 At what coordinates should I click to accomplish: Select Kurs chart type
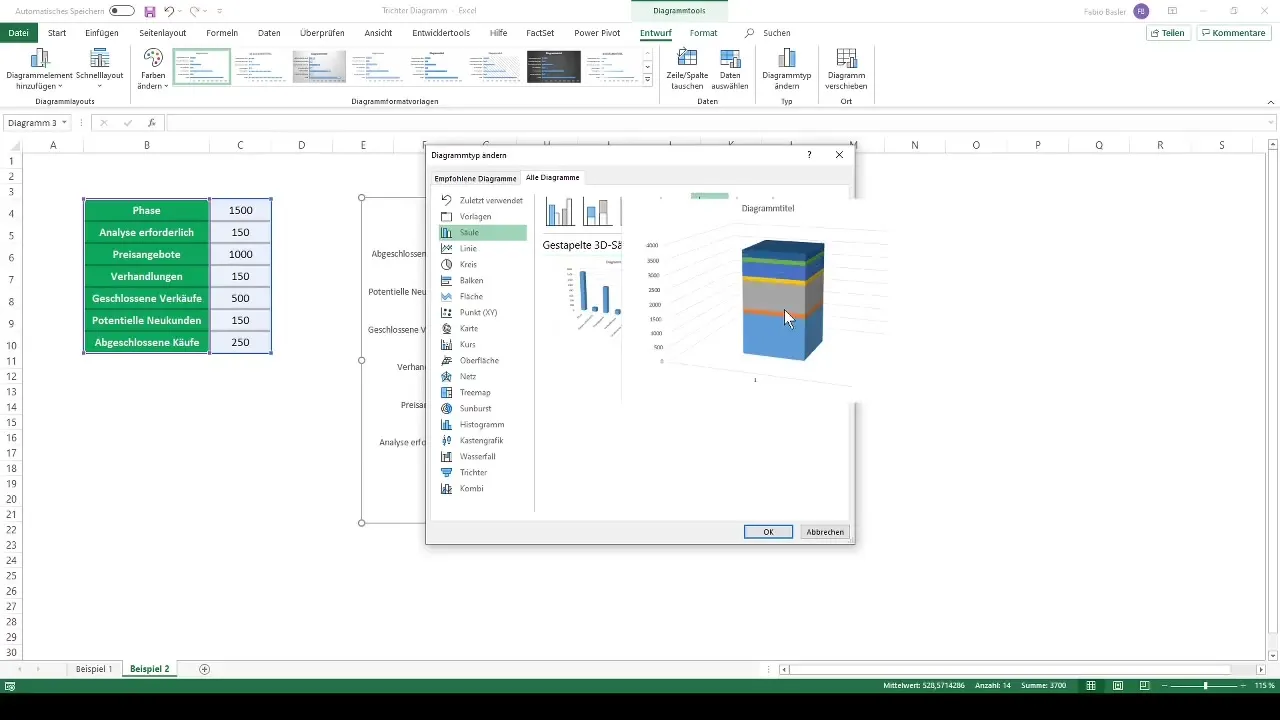483,344
